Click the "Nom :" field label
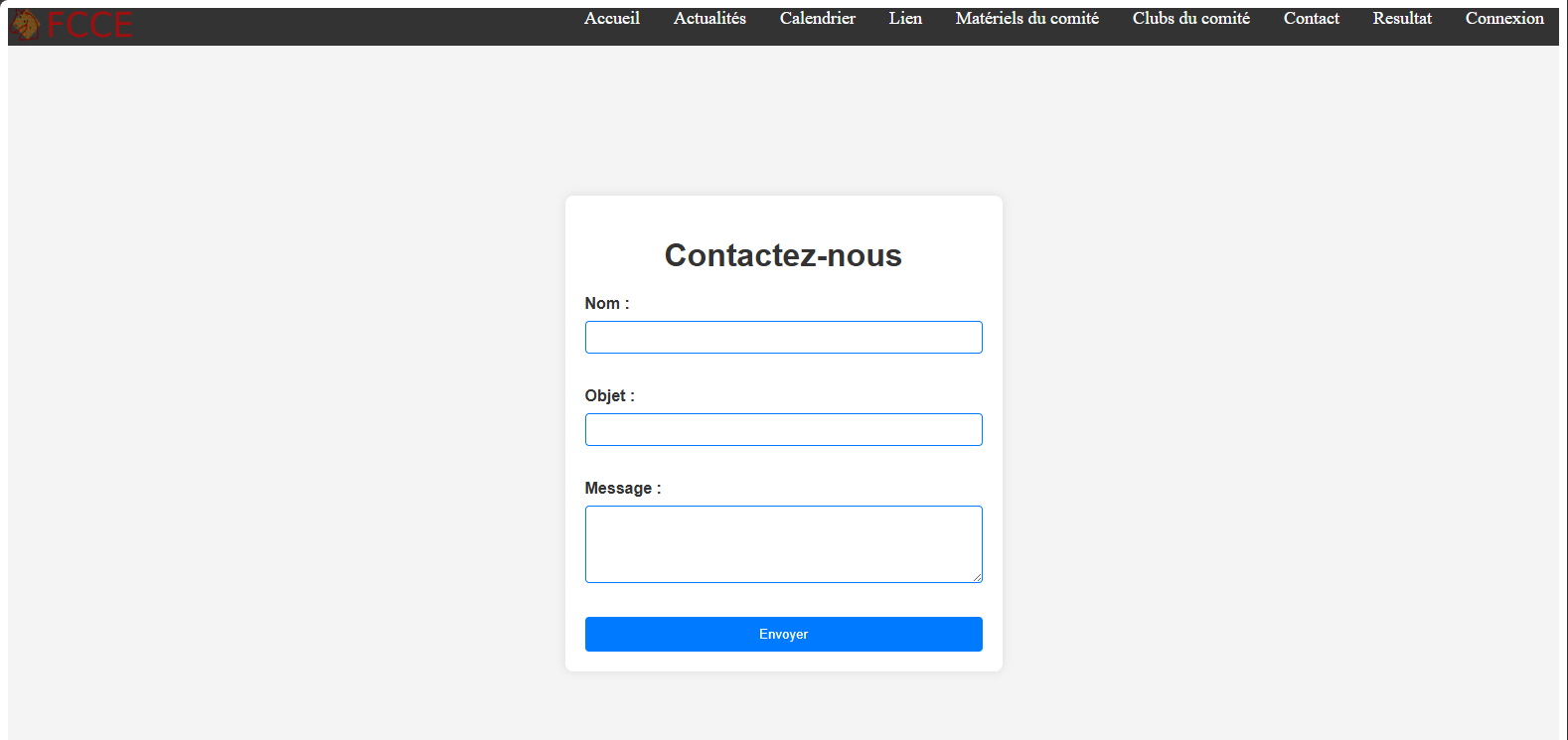Image resolution: width=1568 pixels, height=740 pixels. 606,304
